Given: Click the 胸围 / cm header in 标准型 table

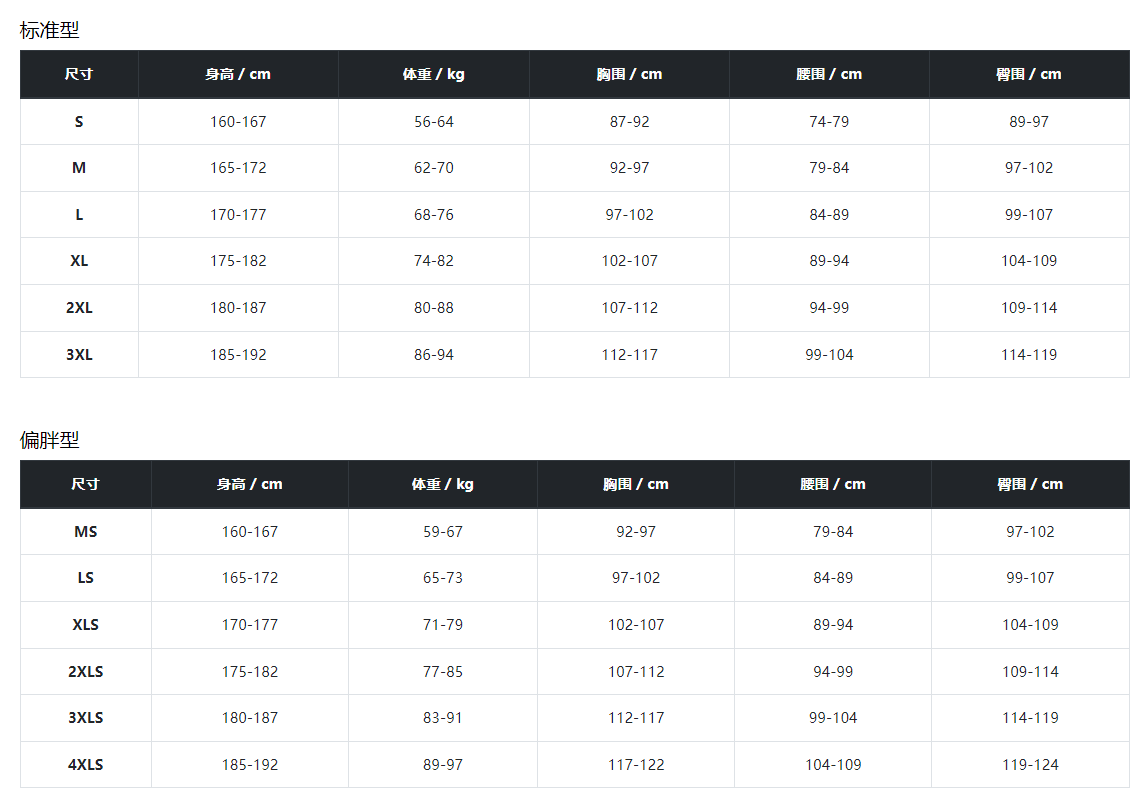Looking at the screenshot, I should coord(629,74).
